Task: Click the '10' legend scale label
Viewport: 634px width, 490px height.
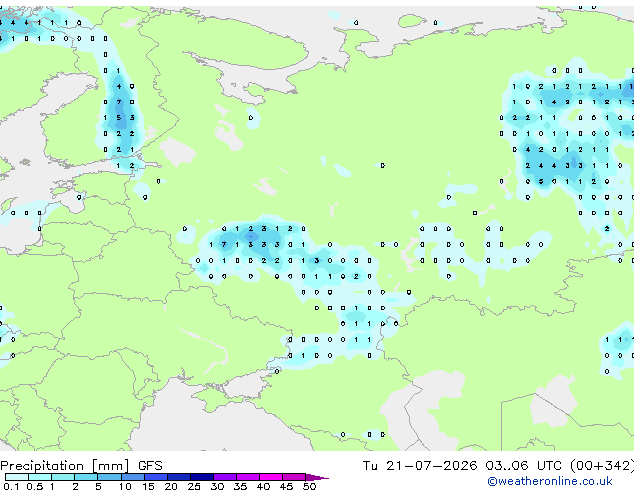Action: click(x=125, y=486)
